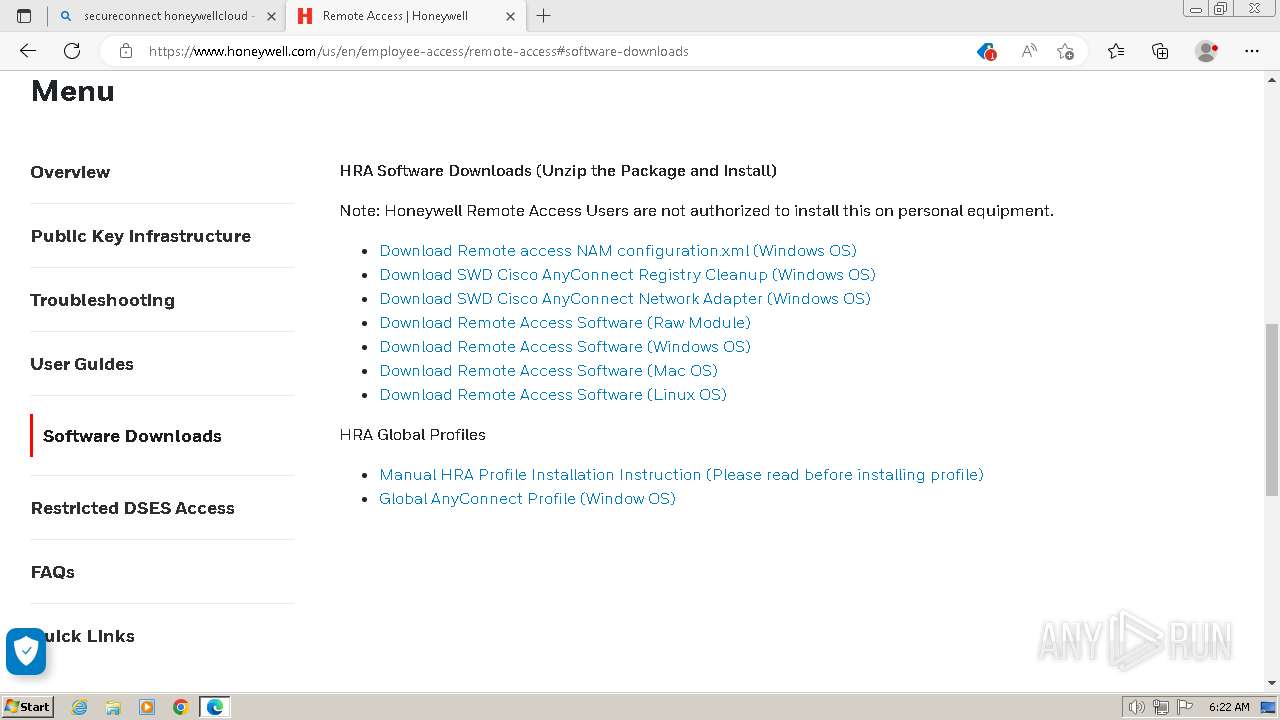
Task: Click the Read aloud icon
Action: tap(1028, 51)
